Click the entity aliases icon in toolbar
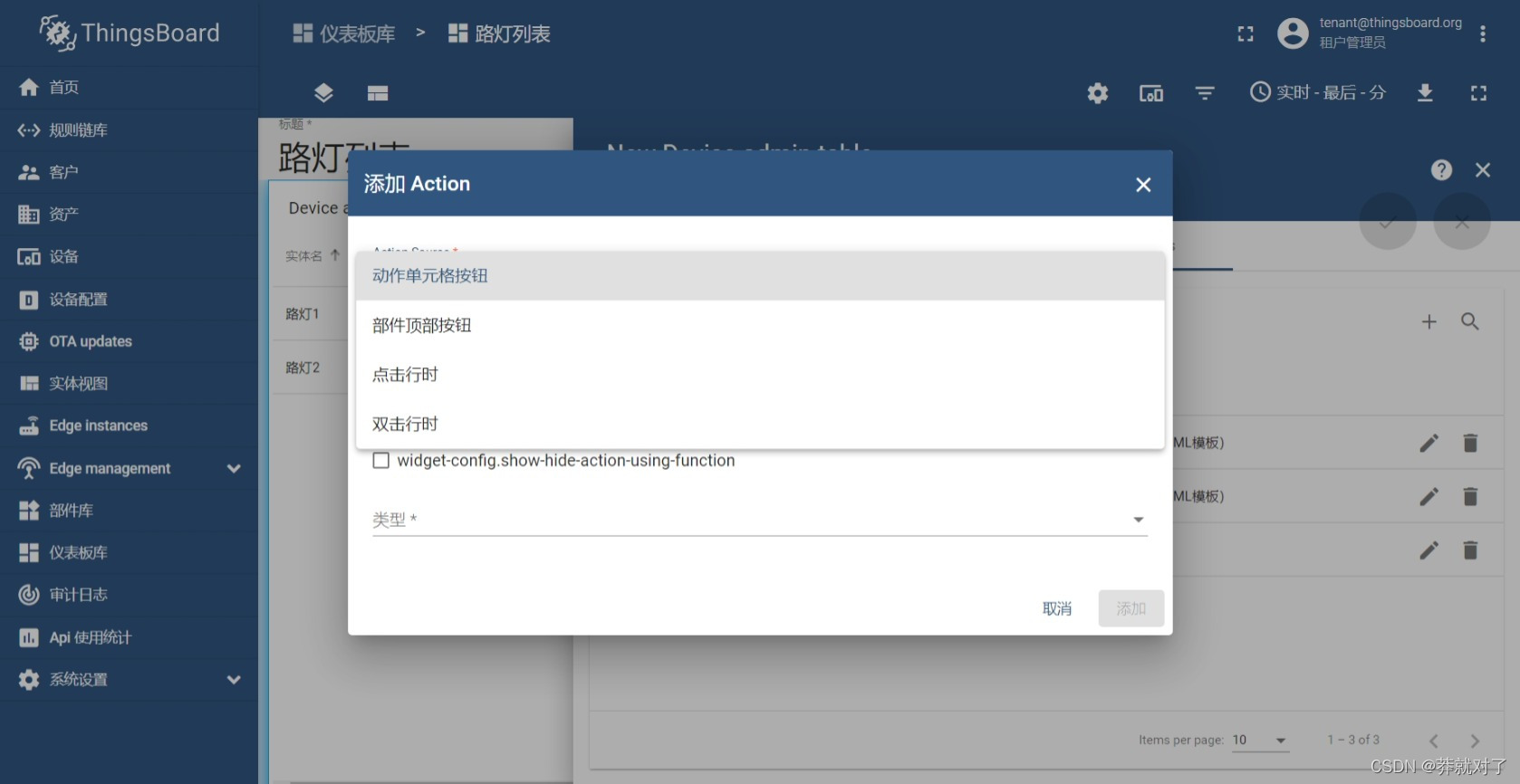This screenshot has width=1520, height=784. tap(1150, 93)
